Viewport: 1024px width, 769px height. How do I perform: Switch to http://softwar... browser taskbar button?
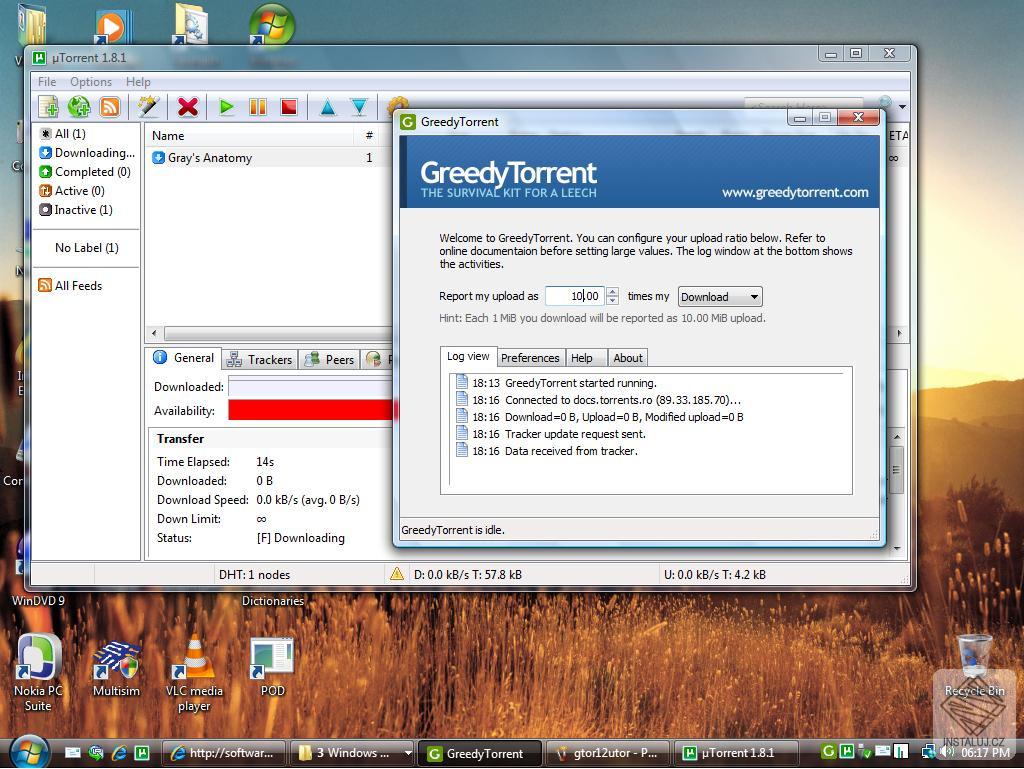click(223, 753)
